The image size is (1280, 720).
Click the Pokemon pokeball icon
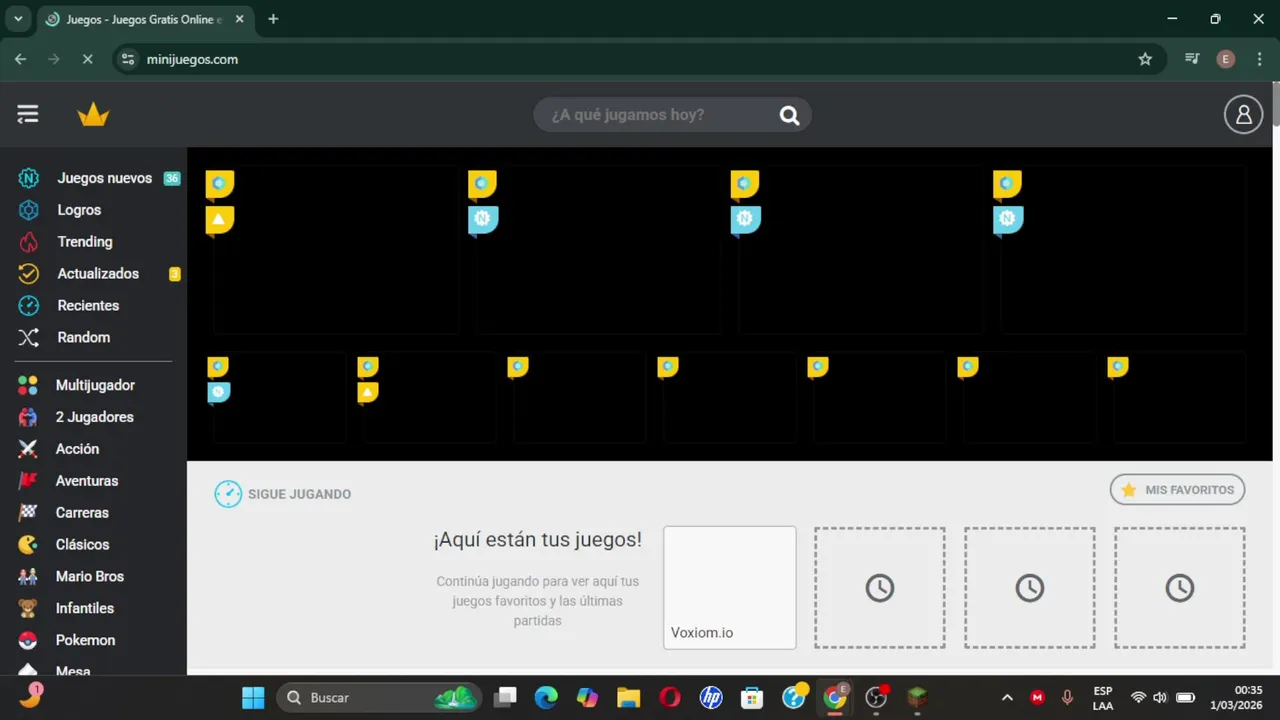28,640
